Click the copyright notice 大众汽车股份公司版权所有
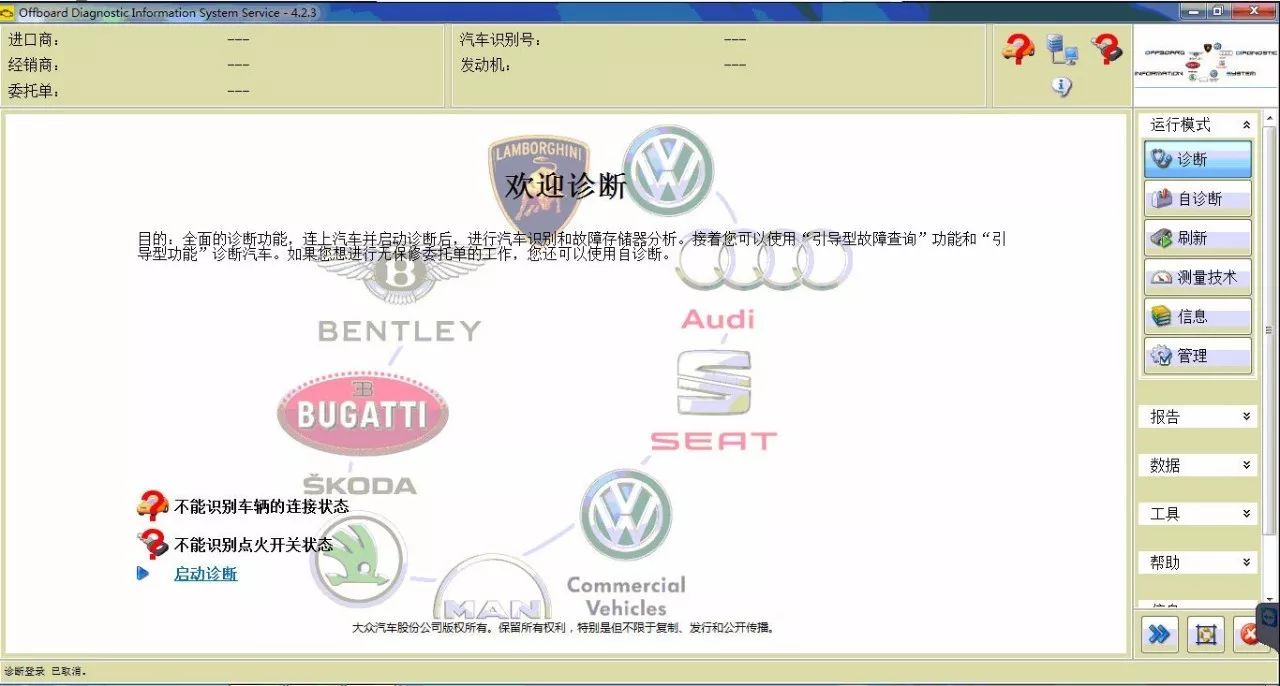 pos(563,628)
